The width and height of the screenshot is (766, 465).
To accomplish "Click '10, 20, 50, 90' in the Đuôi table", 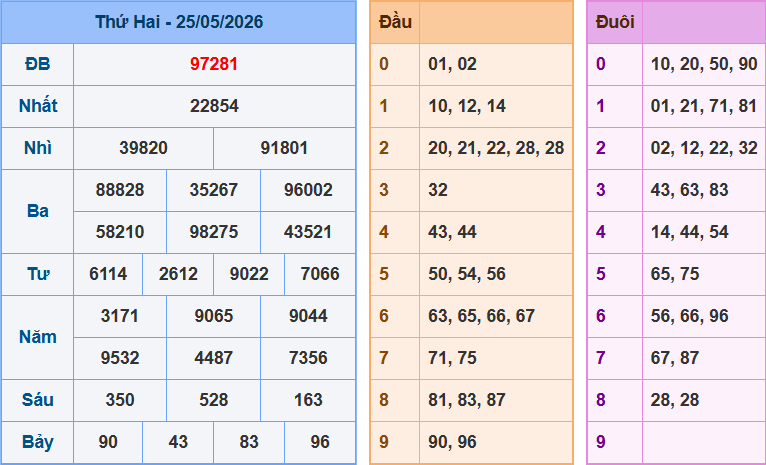I will [704, 64].
